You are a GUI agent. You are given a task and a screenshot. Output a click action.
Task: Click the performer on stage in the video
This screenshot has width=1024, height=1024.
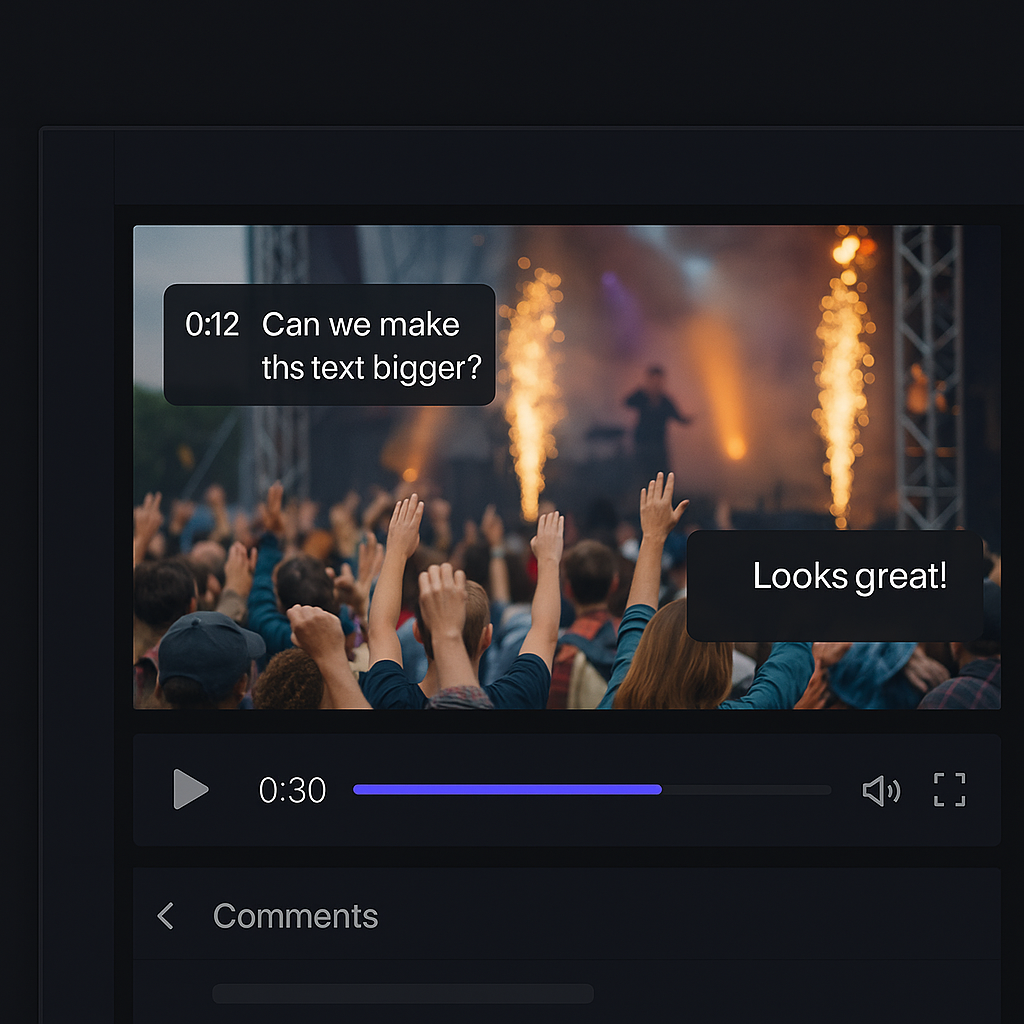[654, 418]
